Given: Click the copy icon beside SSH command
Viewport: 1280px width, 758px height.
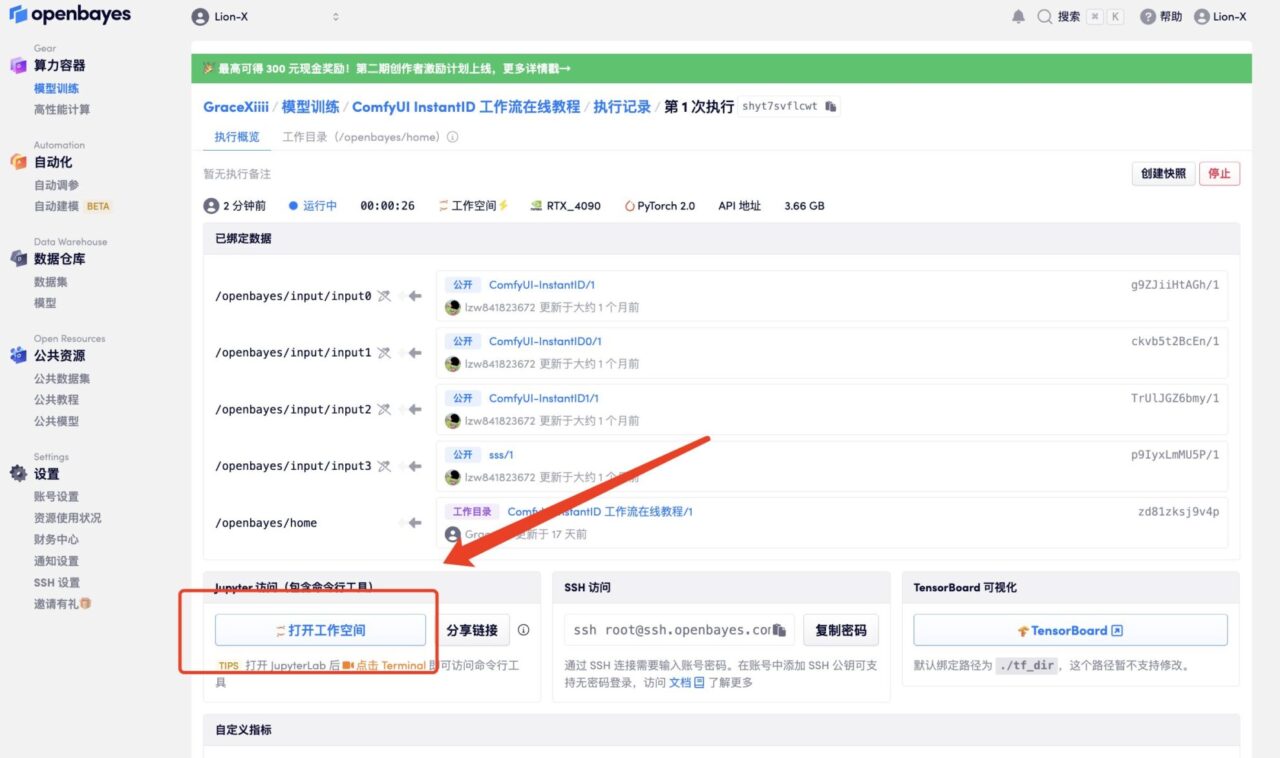Looking at the screenshot, I should [x=780, y=631].
